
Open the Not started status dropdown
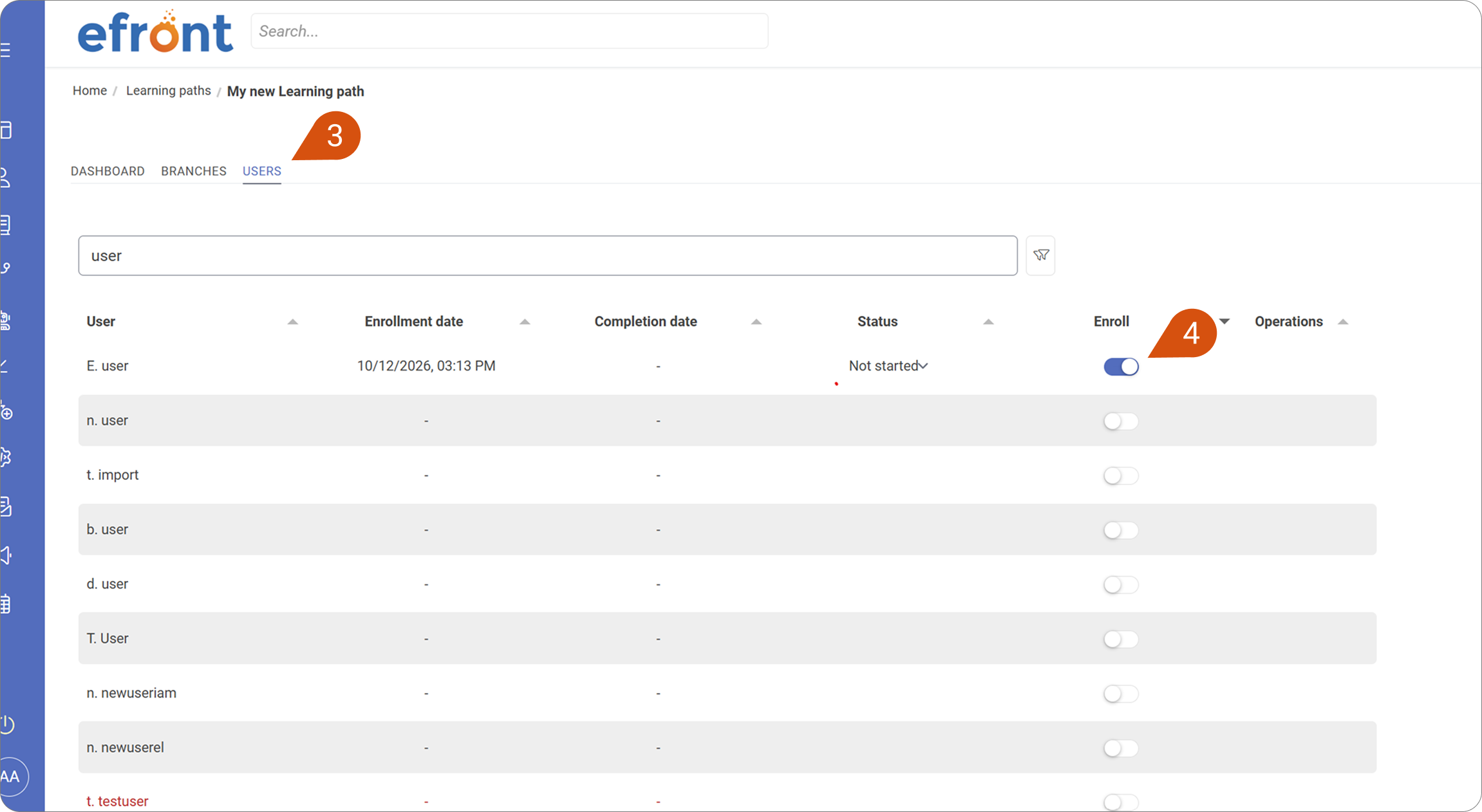point(888,366)
